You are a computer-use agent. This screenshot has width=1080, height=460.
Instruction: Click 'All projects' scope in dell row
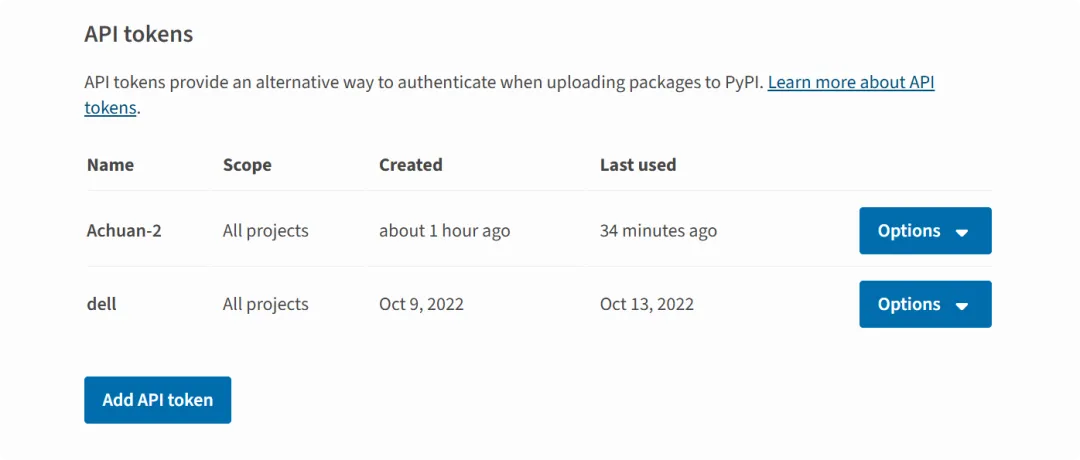tap(265, 304)
